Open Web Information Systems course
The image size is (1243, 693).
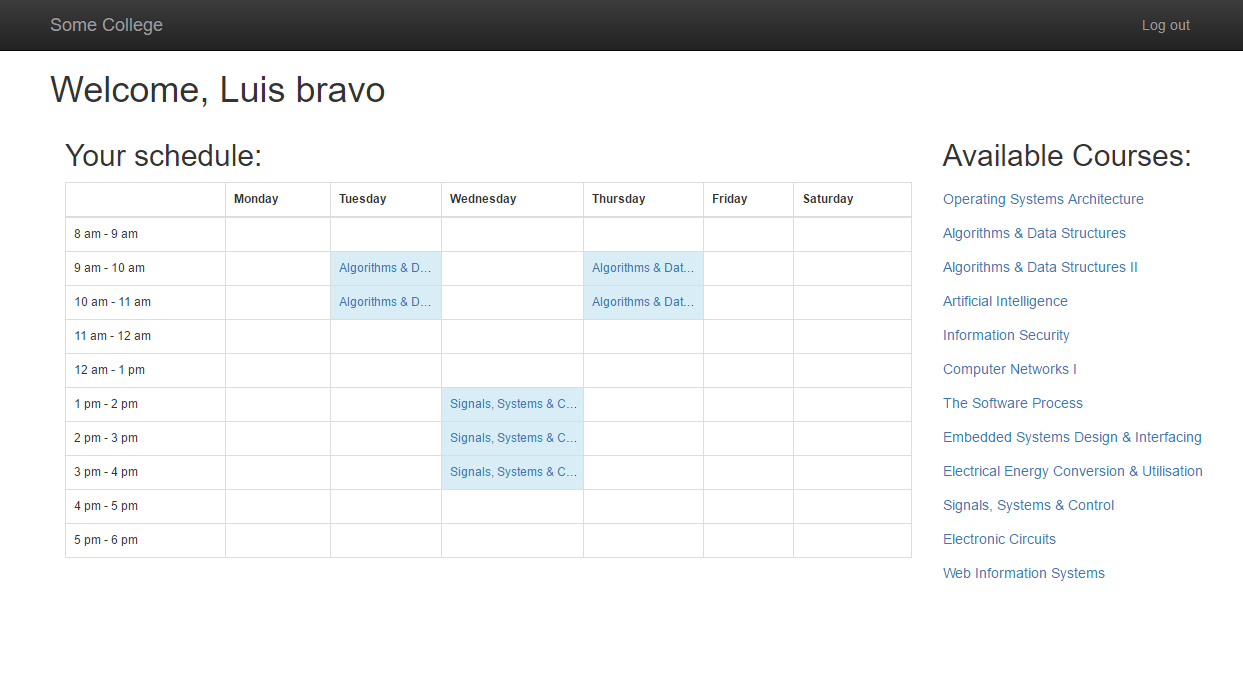pos(1024,573)
